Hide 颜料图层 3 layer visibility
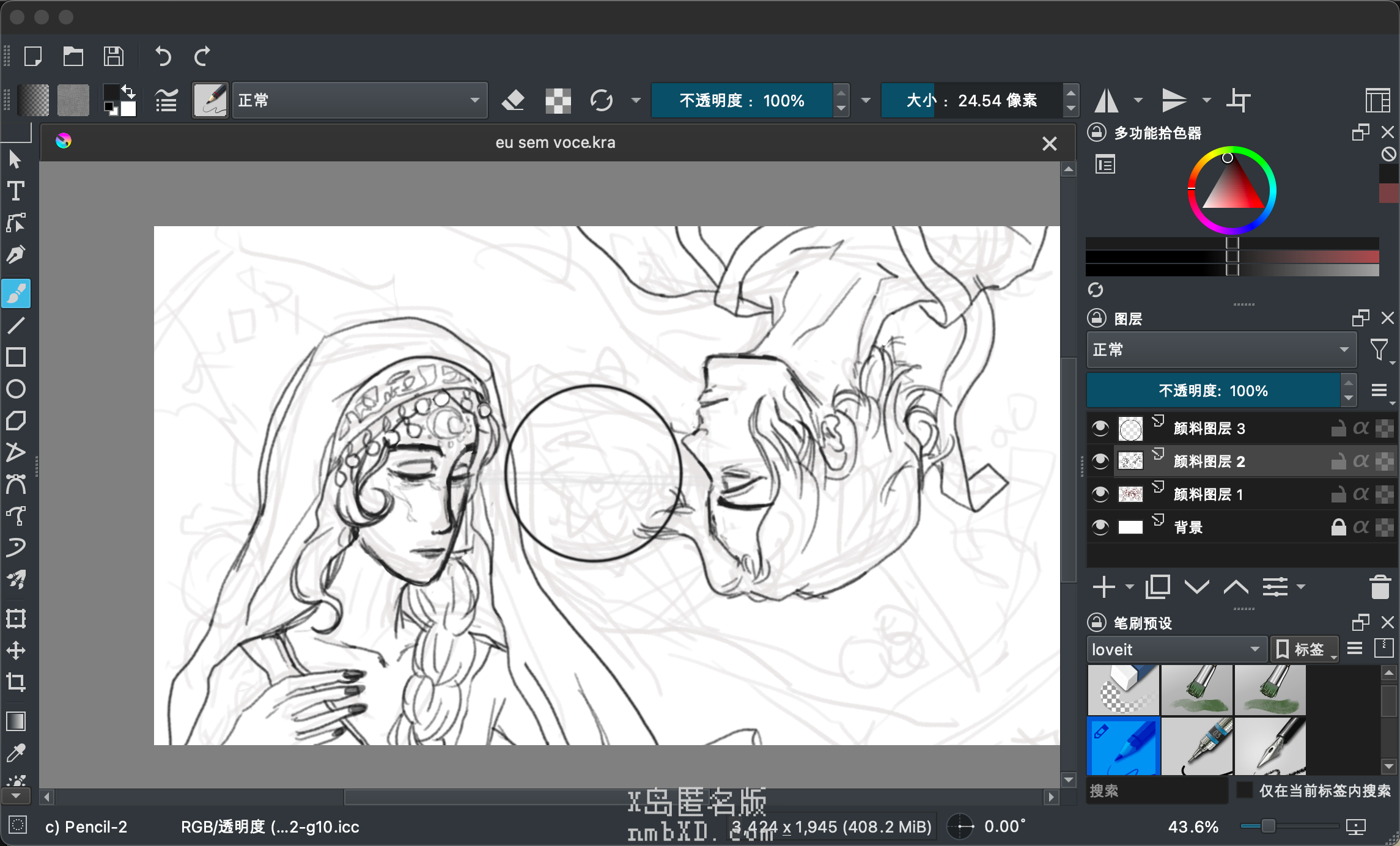 [x=1100, y=429]
